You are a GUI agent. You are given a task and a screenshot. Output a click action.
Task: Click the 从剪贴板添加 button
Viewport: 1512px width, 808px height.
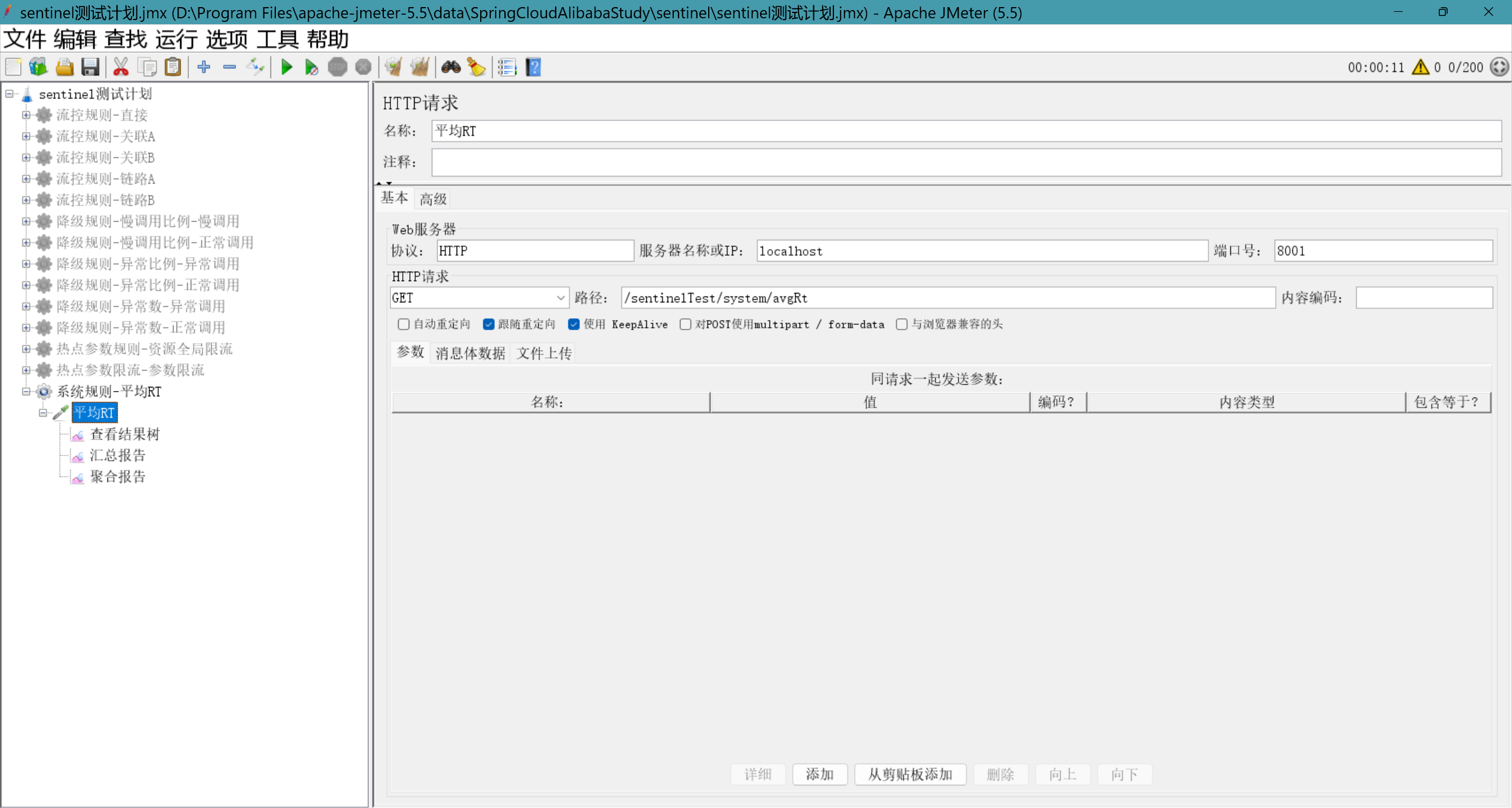910,774
